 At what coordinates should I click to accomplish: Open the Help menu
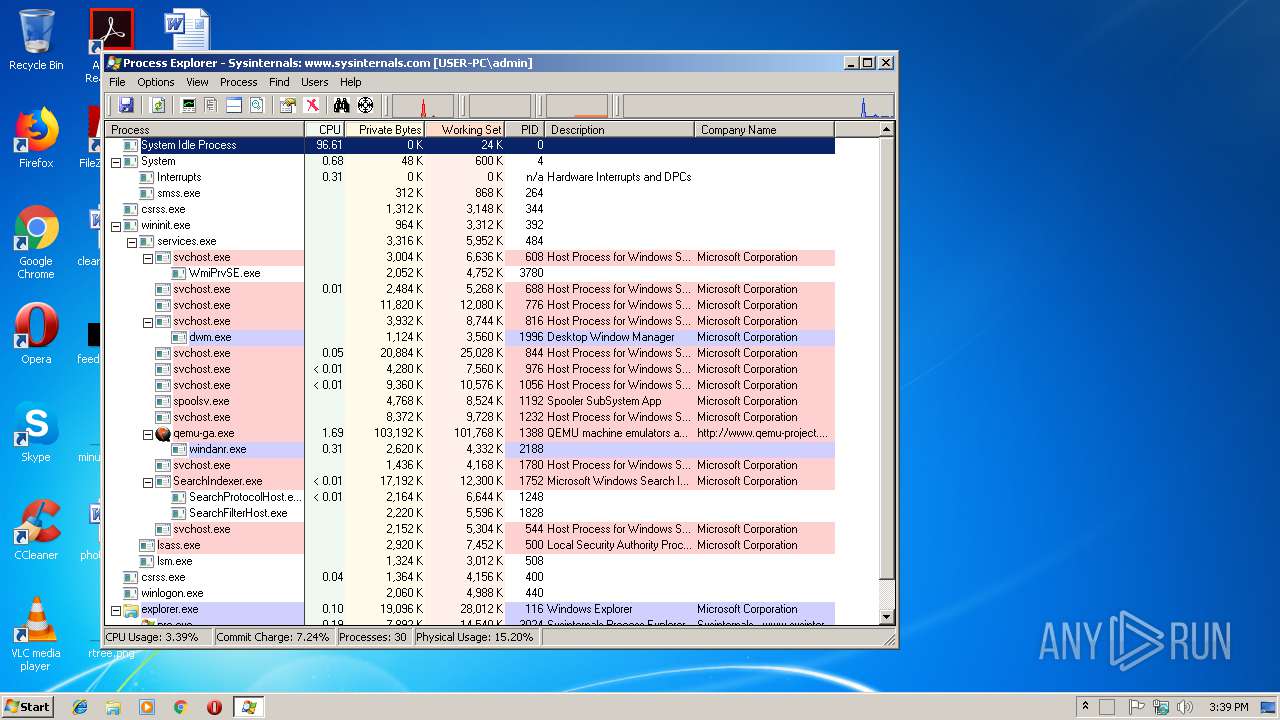click(x=351, y=82)
